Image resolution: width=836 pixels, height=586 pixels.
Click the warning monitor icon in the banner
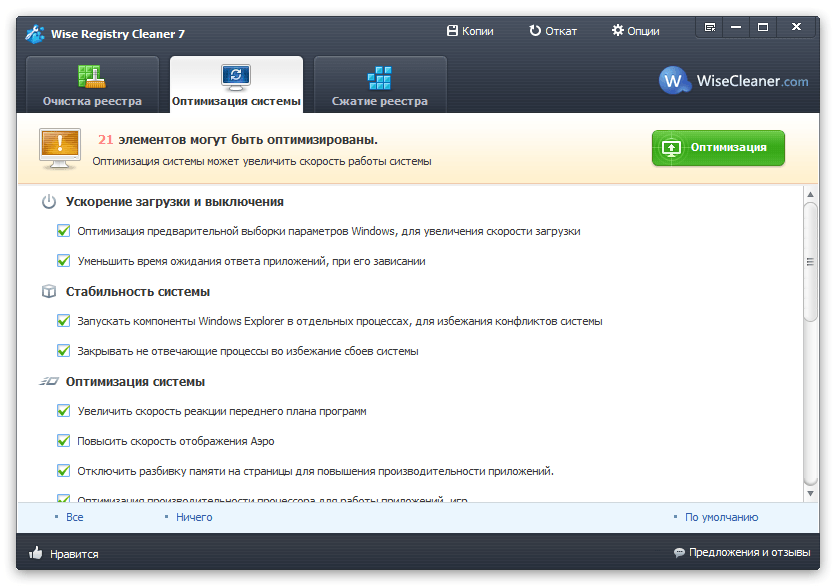60,149
